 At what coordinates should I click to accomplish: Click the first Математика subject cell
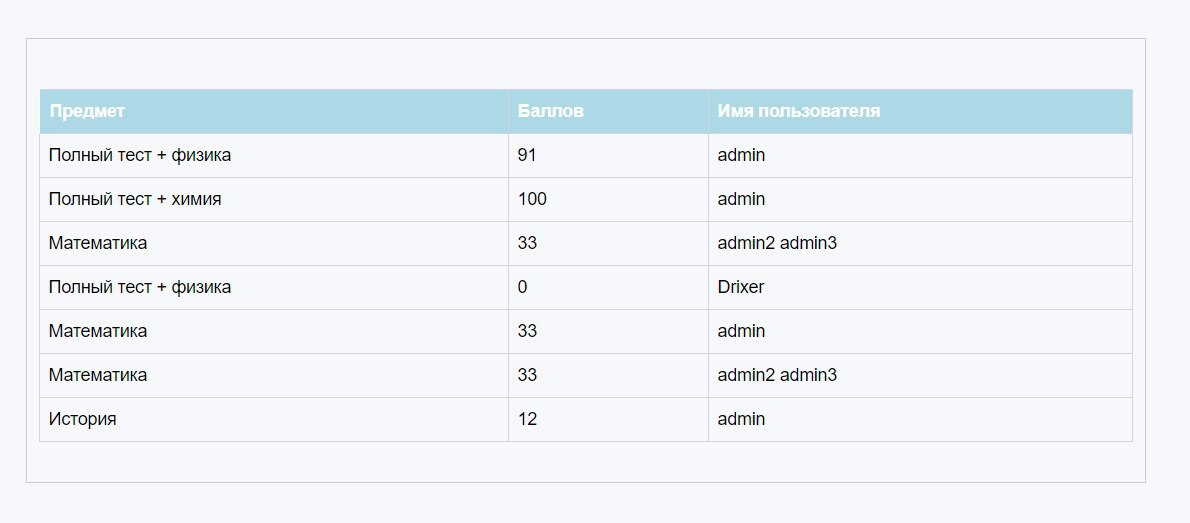tap(274, 244)
